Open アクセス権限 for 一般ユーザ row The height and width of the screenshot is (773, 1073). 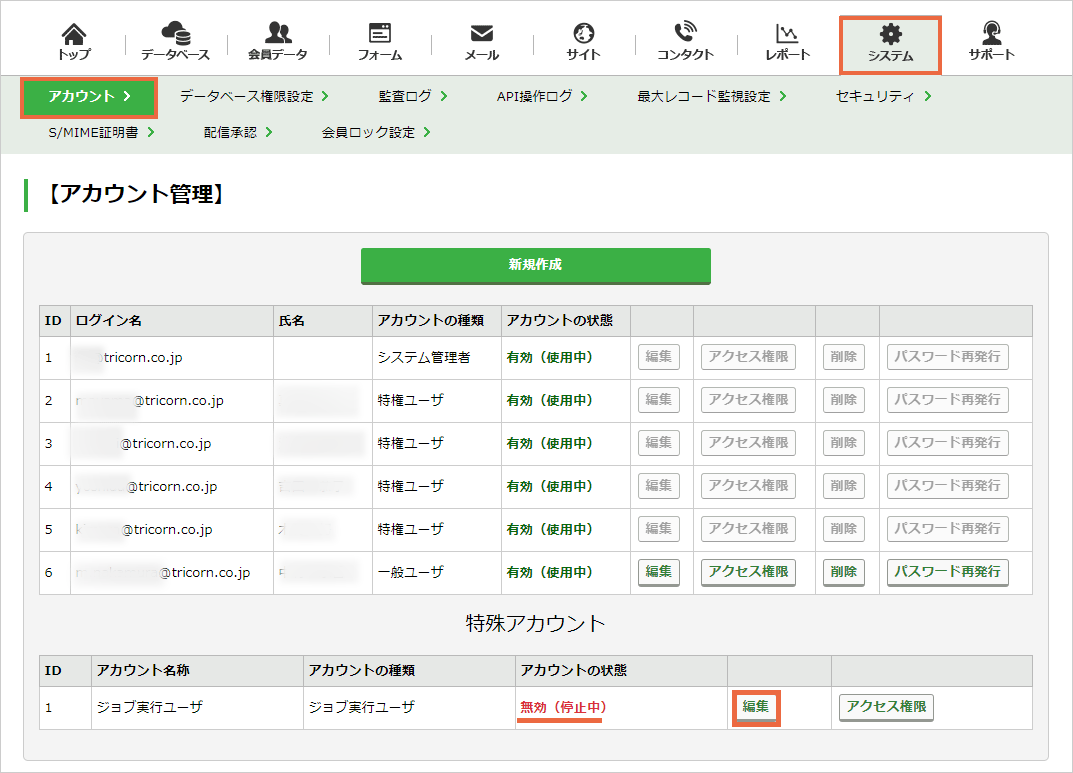click(748, 572)
